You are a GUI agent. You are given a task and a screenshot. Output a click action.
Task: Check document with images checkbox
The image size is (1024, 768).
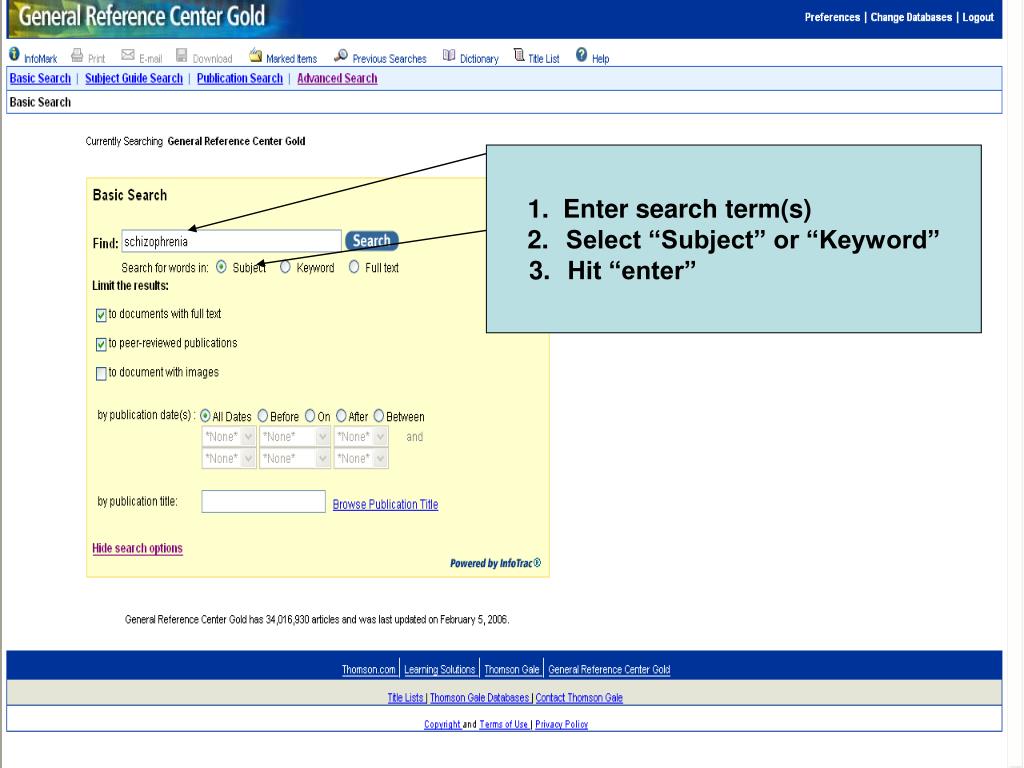(101, 374)
